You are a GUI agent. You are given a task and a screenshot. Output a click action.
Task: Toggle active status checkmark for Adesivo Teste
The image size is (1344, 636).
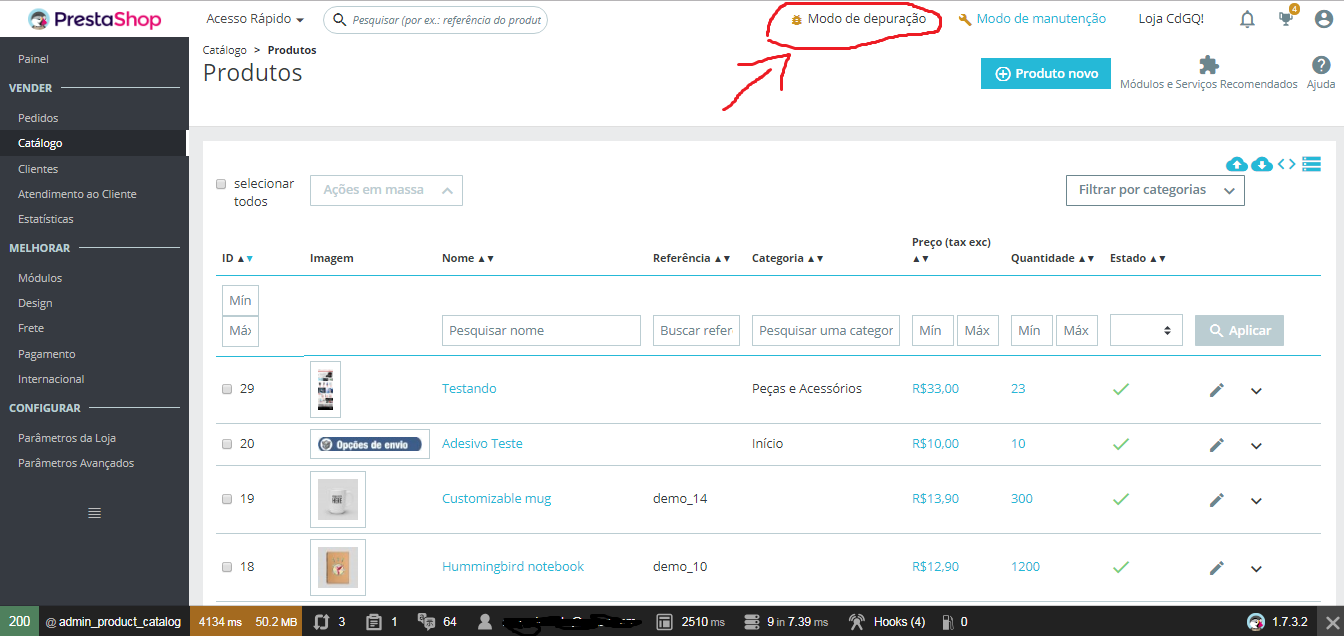1121,444
